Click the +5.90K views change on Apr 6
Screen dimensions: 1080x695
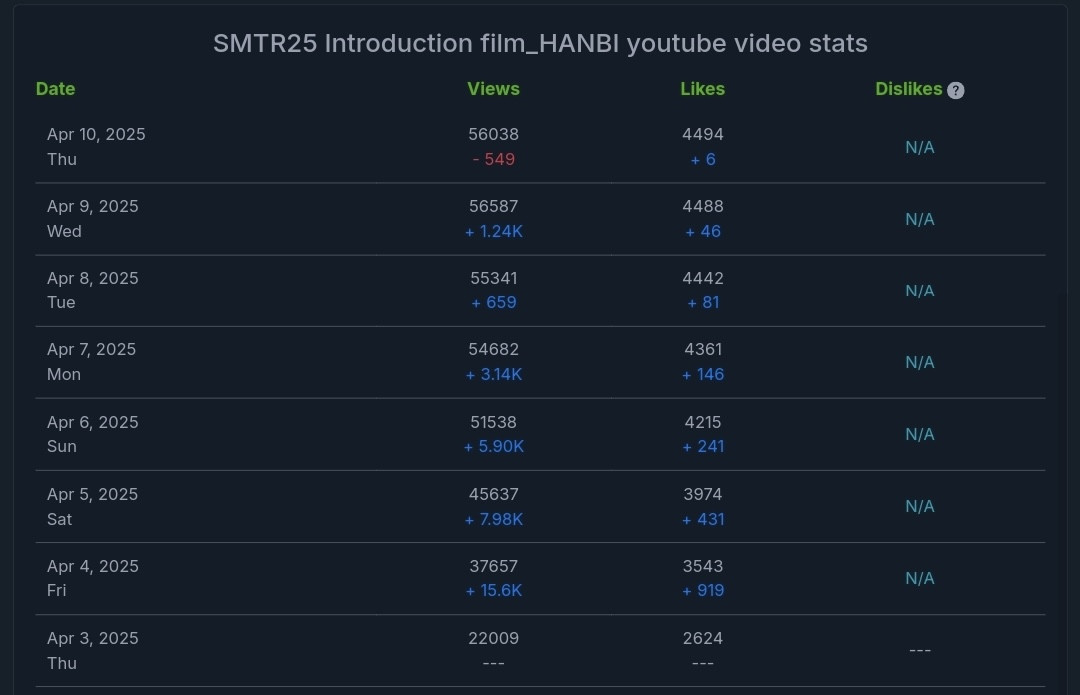pos(493,446)
